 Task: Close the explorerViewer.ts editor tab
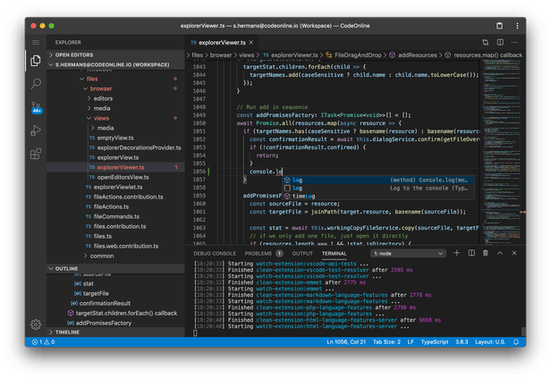(251, 43)
